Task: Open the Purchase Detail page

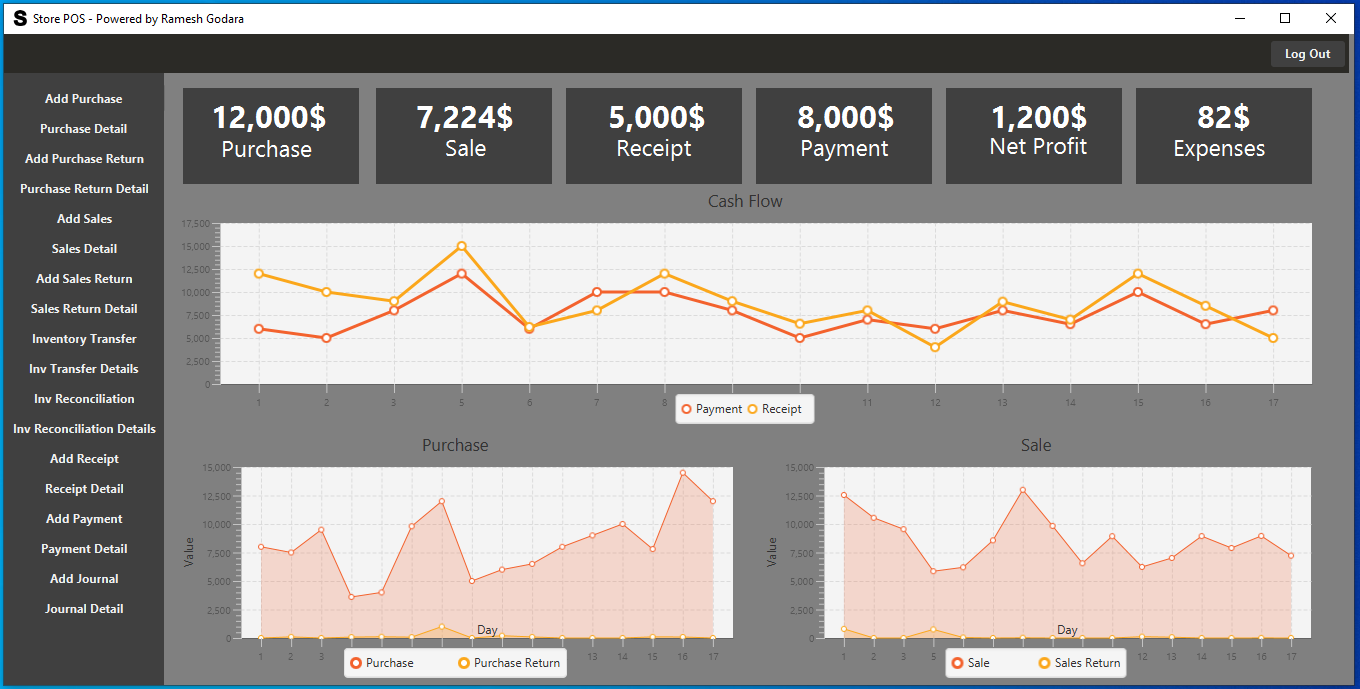Action: tap(84, 129)
